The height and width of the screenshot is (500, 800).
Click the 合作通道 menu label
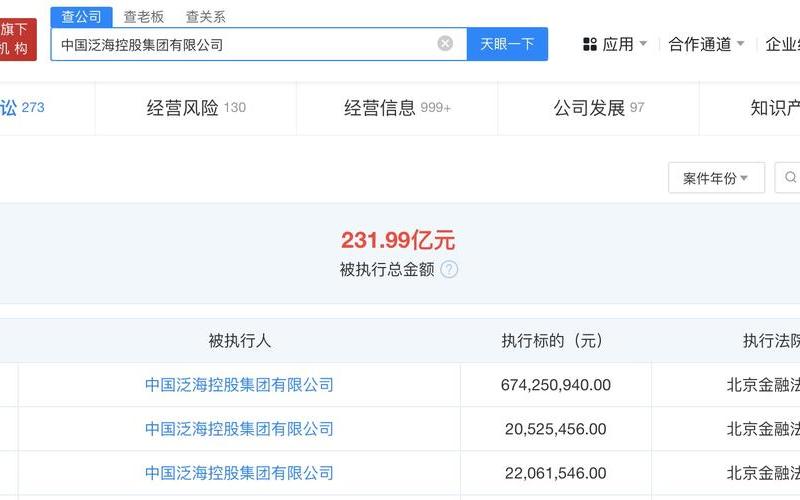click(x=699, y=44)
